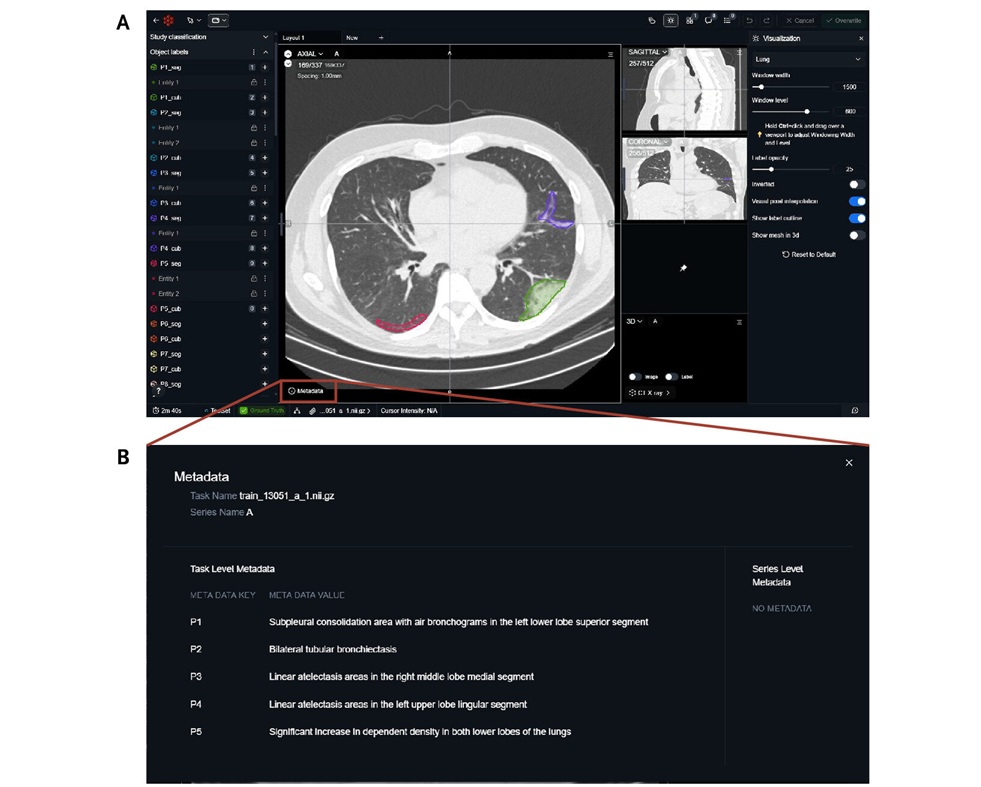Open the SAGITTAL view dropdown
Image resolution: width=981 pixels, height=787 pixels.
coord(648,52)
